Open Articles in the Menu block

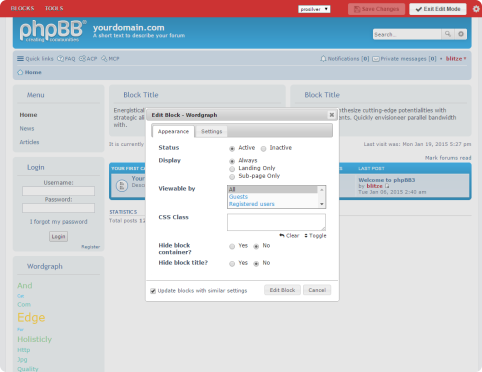29,142
